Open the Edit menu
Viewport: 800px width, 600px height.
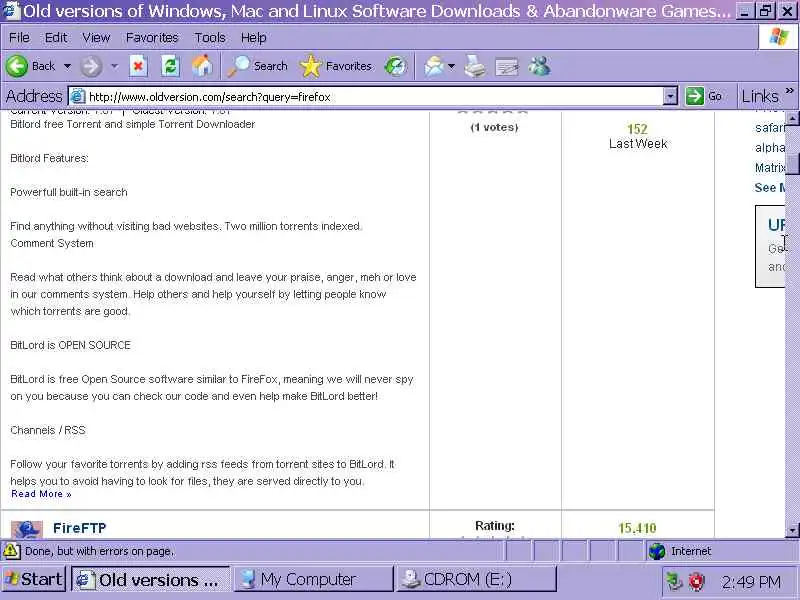pyautogui.click(x=56, y=38)
